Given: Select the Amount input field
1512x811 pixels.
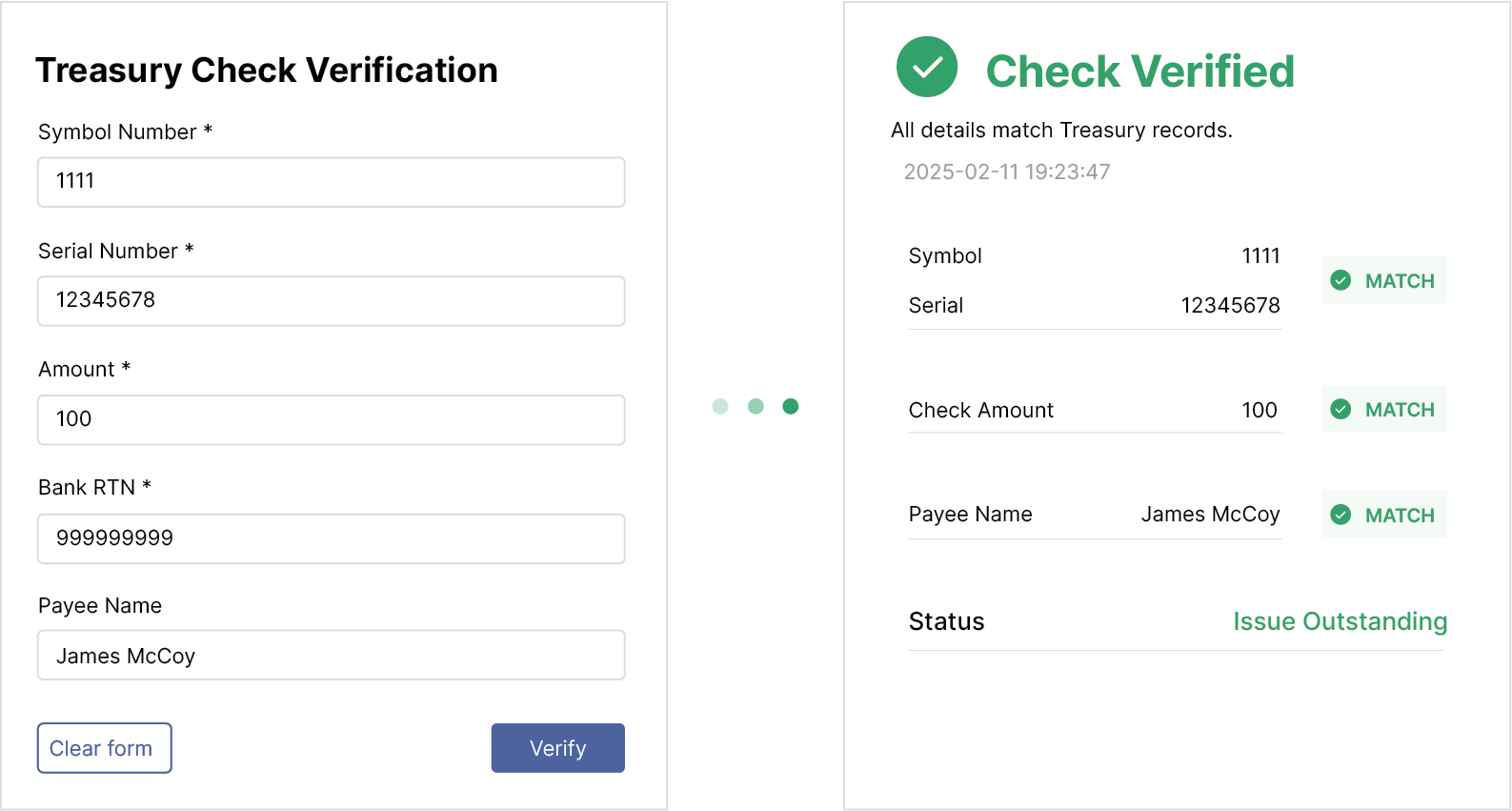Looking at the screenshot, I should coord(331,419).
